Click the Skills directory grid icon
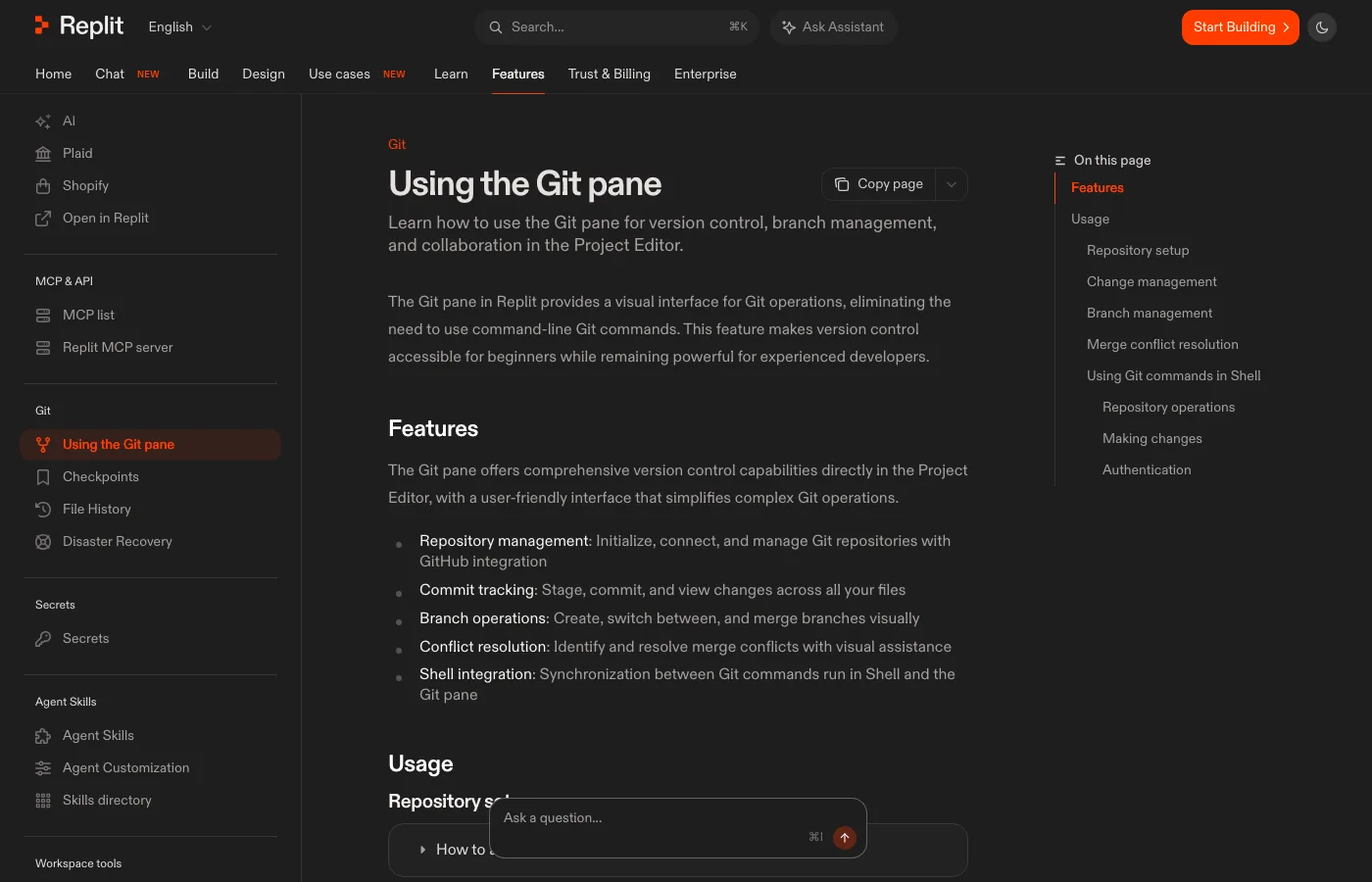This screenshot has width=1372, height=882. [43, 801]
